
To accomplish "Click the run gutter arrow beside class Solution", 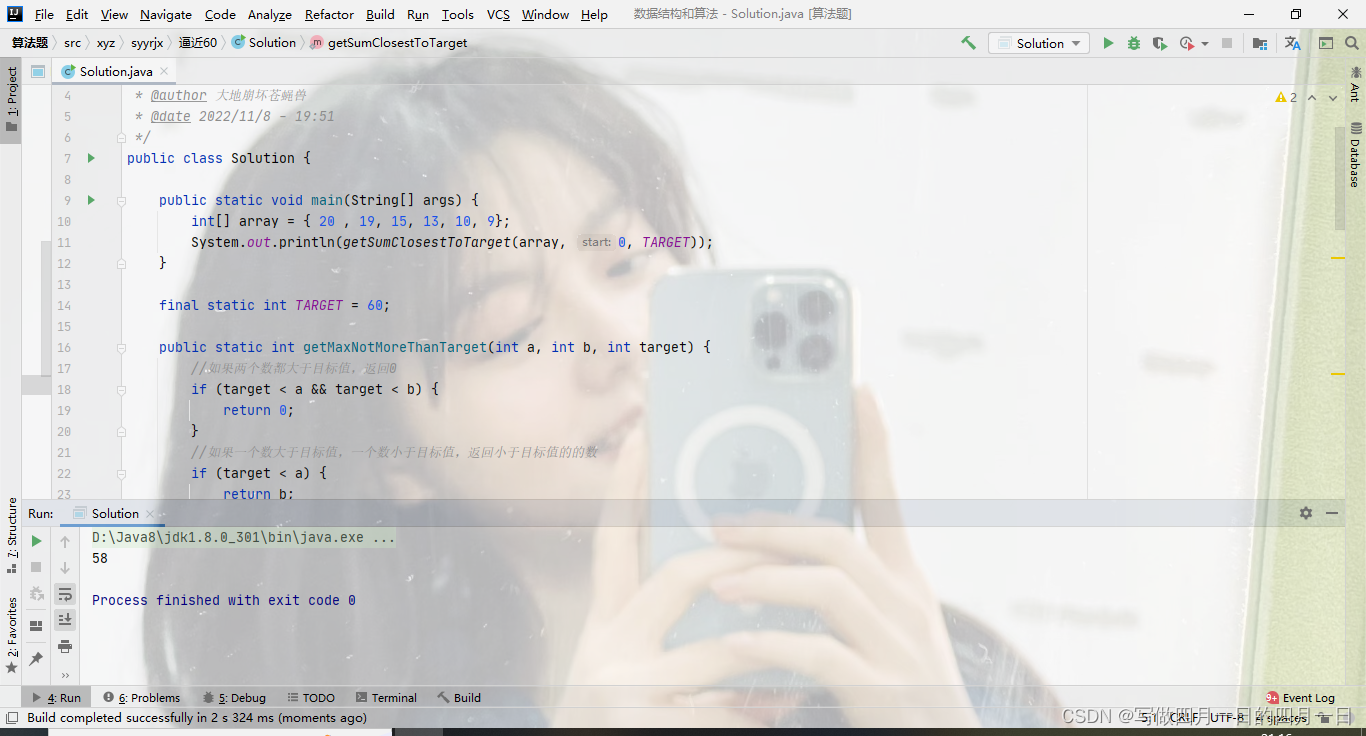I will click(91, 158).
